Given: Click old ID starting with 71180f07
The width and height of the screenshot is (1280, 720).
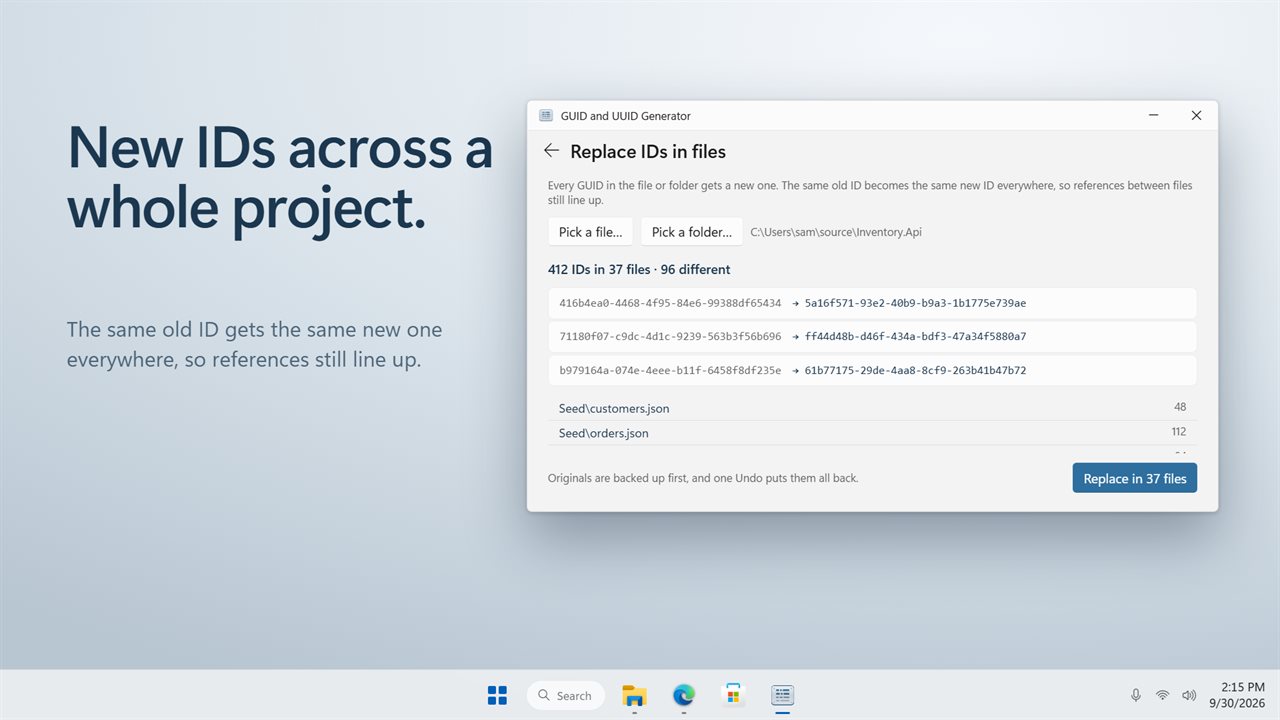Looking at the screenshot, I should pyautogui.click(x=670, y=337).
